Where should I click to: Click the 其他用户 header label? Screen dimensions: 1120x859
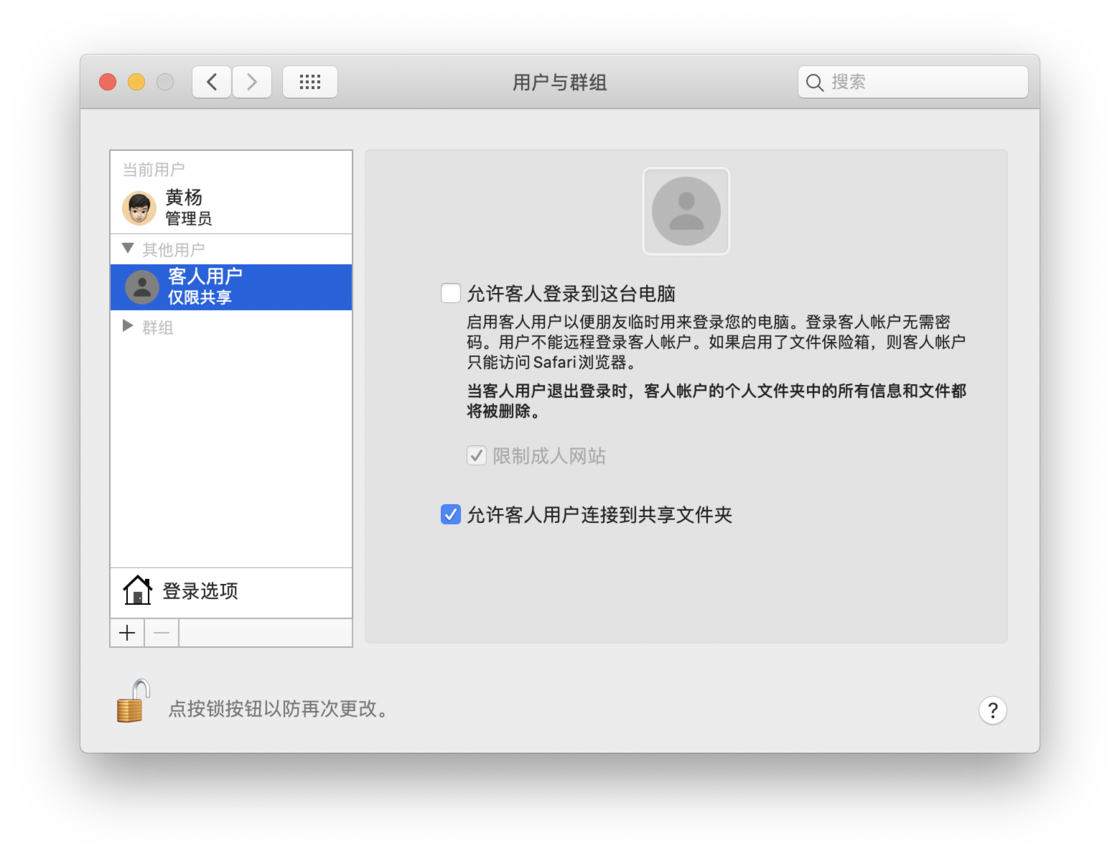[x=174, y=249]
